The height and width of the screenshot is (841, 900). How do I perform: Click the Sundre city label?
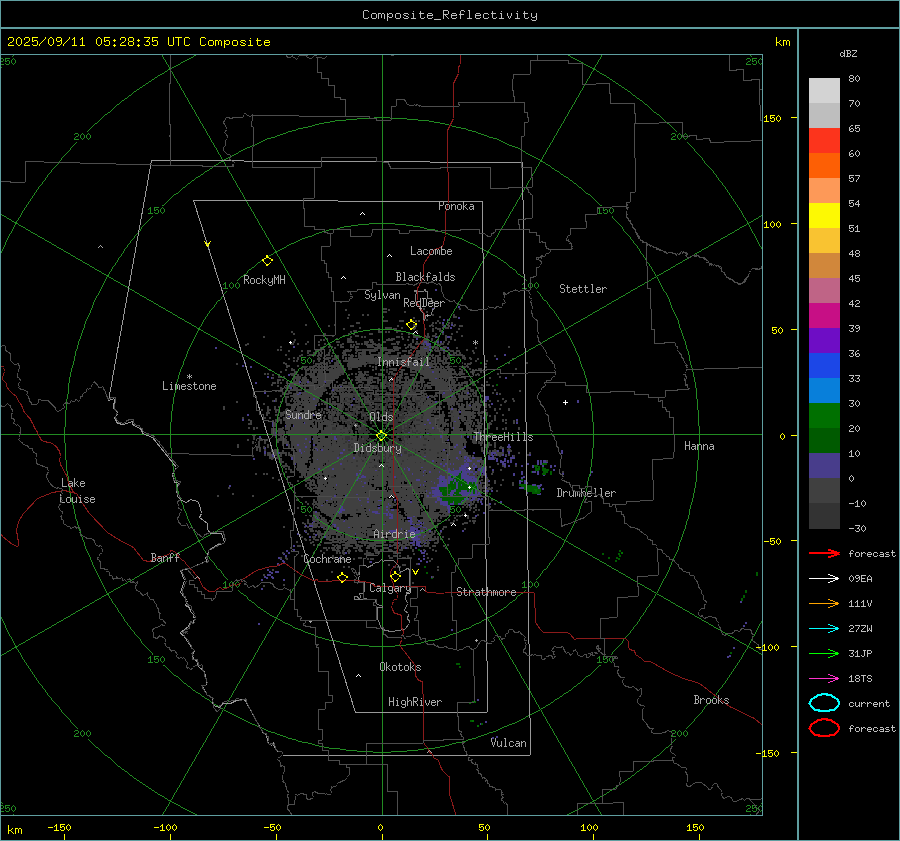[303, 414]
